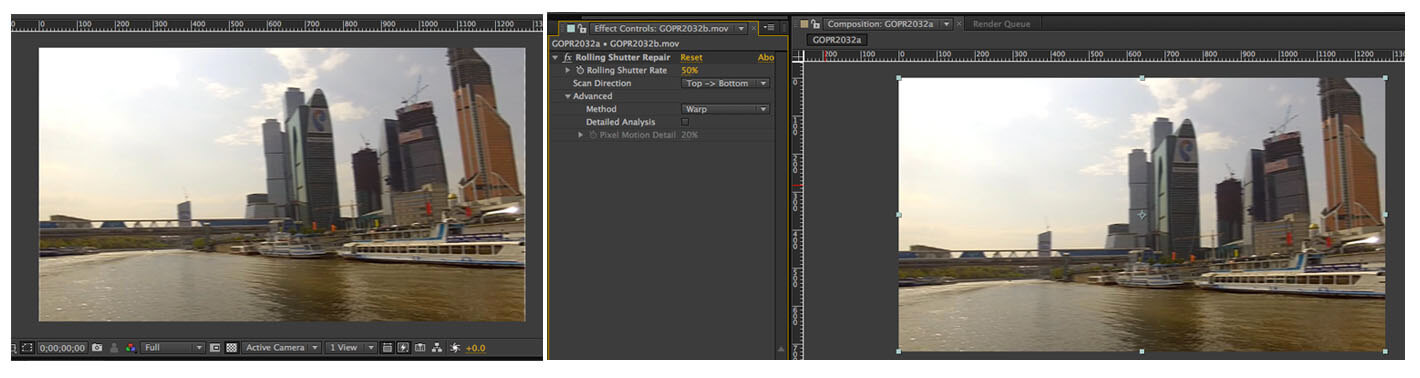Click the 0;00;00;00 current time display
This screenshot has width=1420, height=378.
[62, 347]
